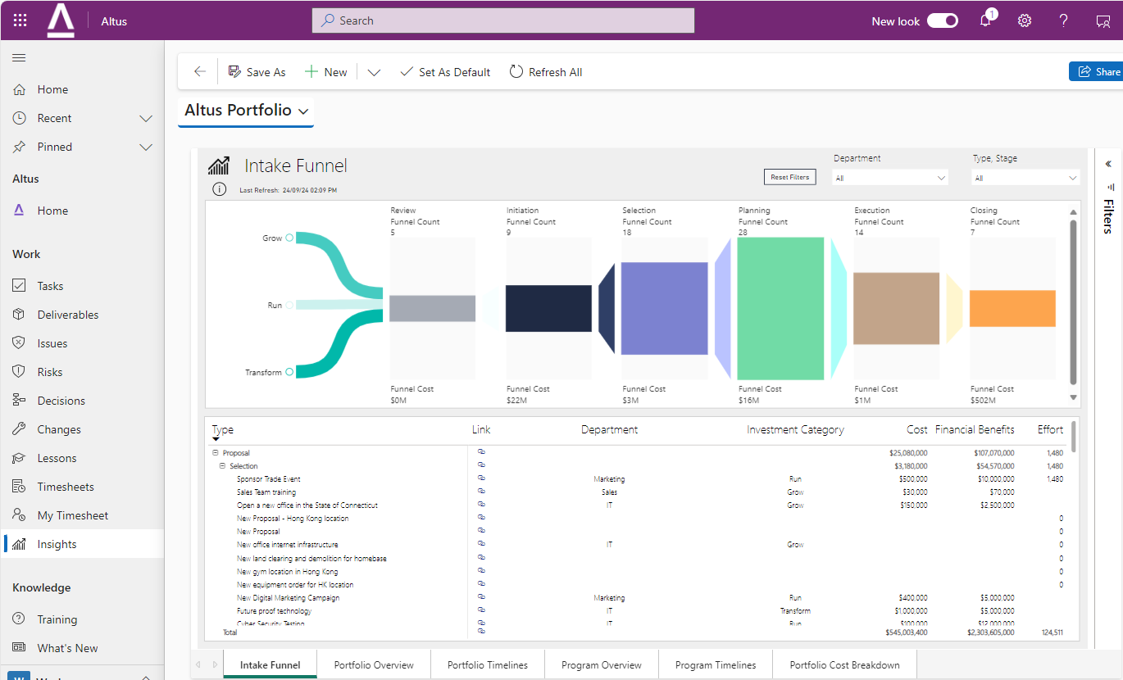Switch to the Portfolio Overview tab
This screenshot has width=1123, height=680.
(373, 665)
